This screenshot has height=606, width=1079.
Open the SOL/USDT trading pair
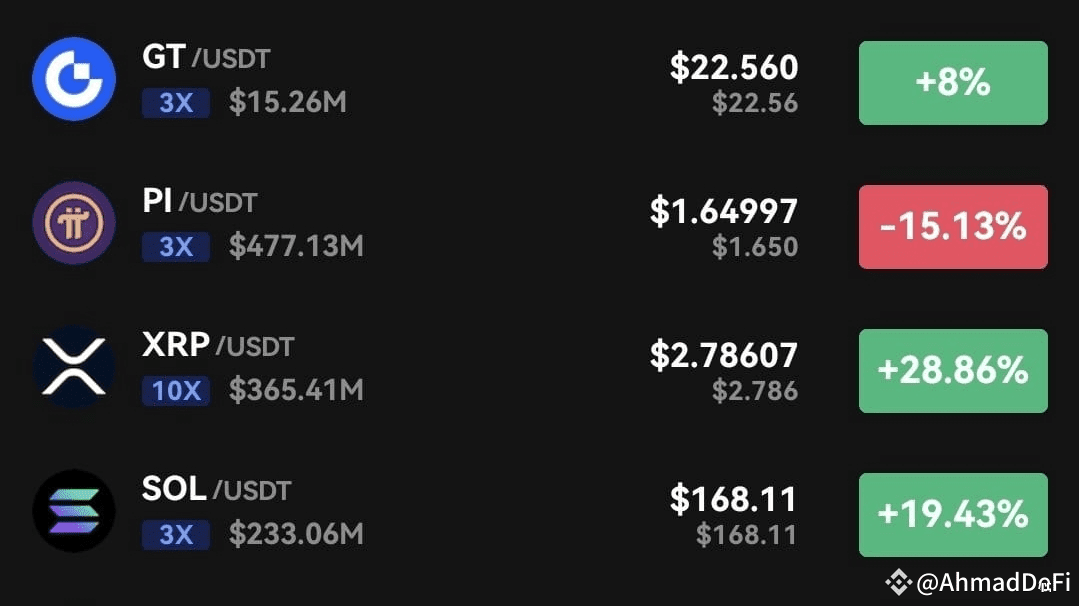tap(216, 490)
